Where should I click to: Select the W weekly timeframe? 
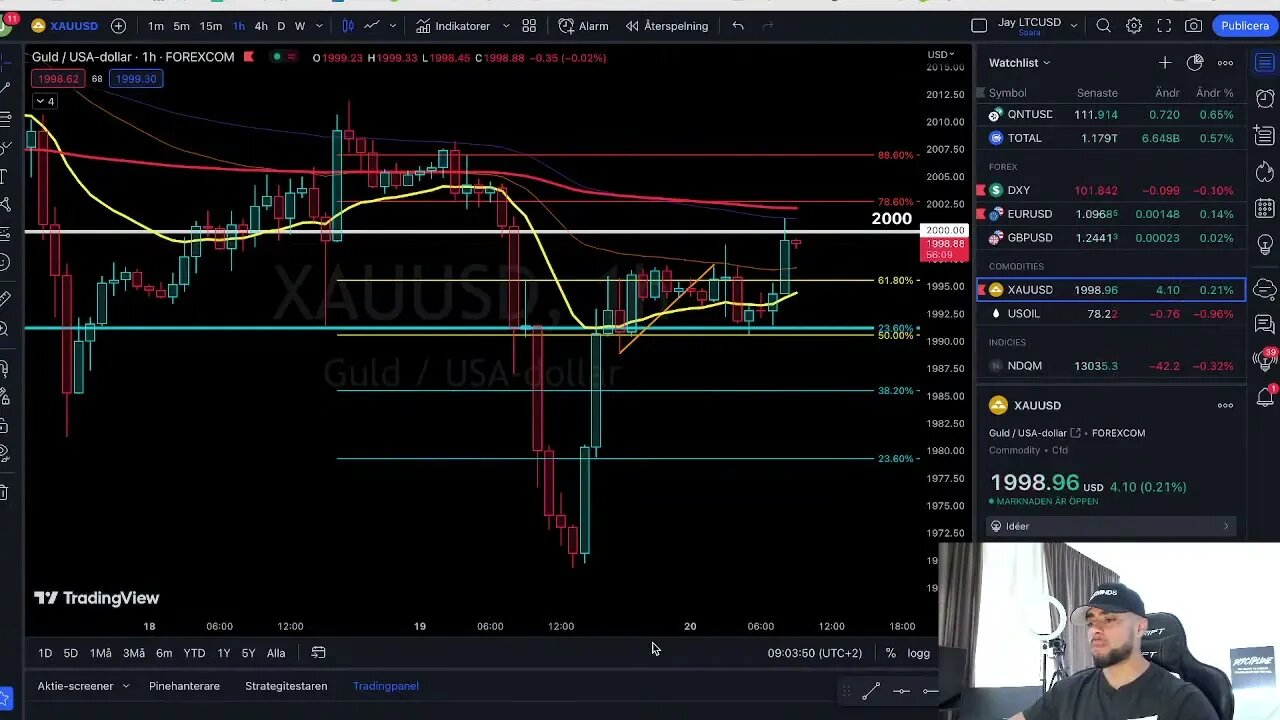click(299, 26)
